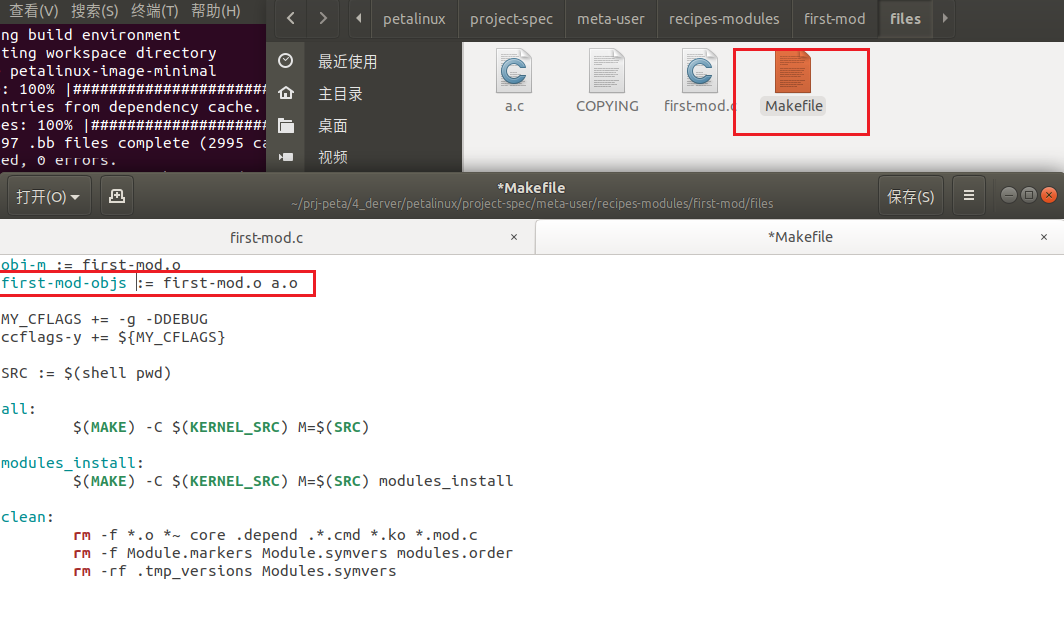1064x622 pixels.
Task: Minimize the gedit window
Action: click(x=1009, y=195)
